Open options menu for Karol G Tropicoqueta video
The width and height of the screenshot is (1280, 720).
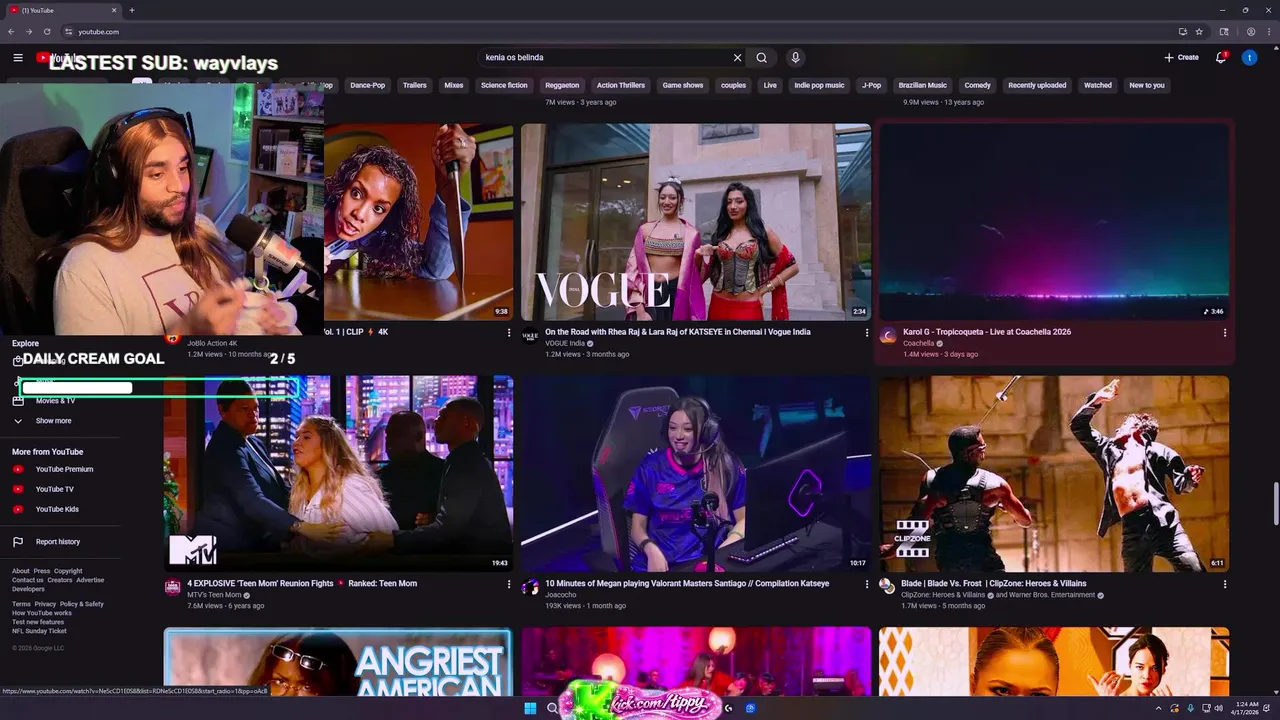pyautogui.click(x=1225, y=333)
